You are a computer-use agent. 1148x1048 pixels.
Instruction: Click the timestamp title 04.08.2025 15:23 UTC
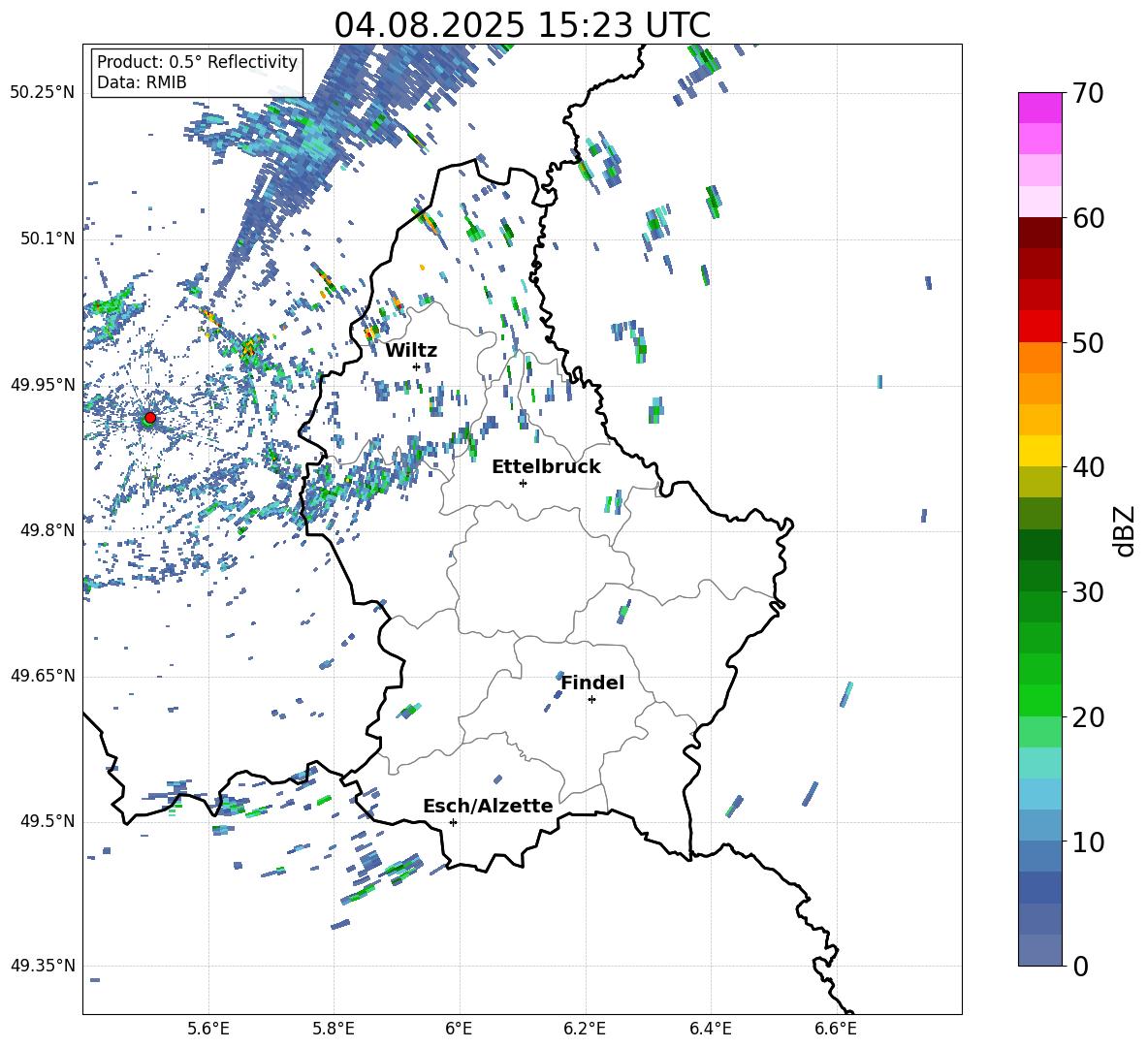522,25
